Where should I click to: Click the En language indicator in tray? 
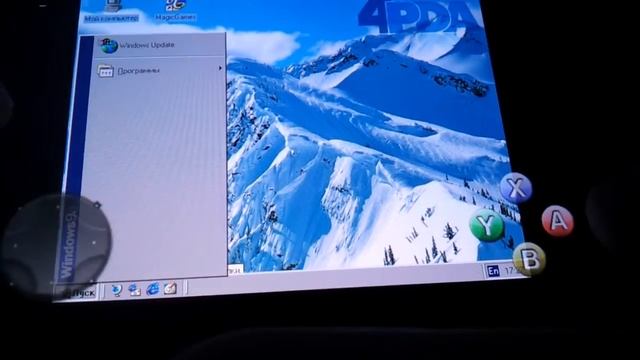coord(493,271)
